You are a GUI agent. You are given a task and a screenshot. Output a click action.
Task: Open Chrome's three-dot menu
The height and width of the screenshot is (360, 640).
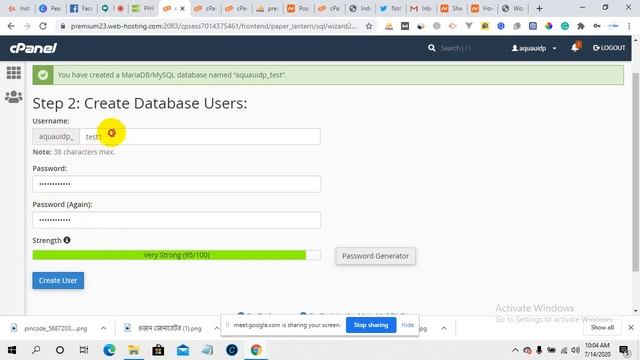(x=629, y=26)
